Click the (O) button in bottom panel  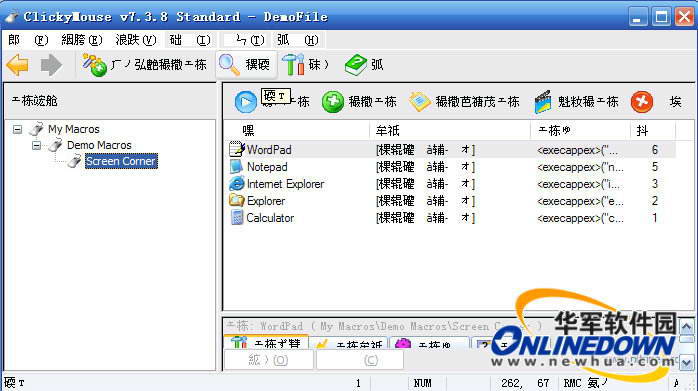click(268, 359)
